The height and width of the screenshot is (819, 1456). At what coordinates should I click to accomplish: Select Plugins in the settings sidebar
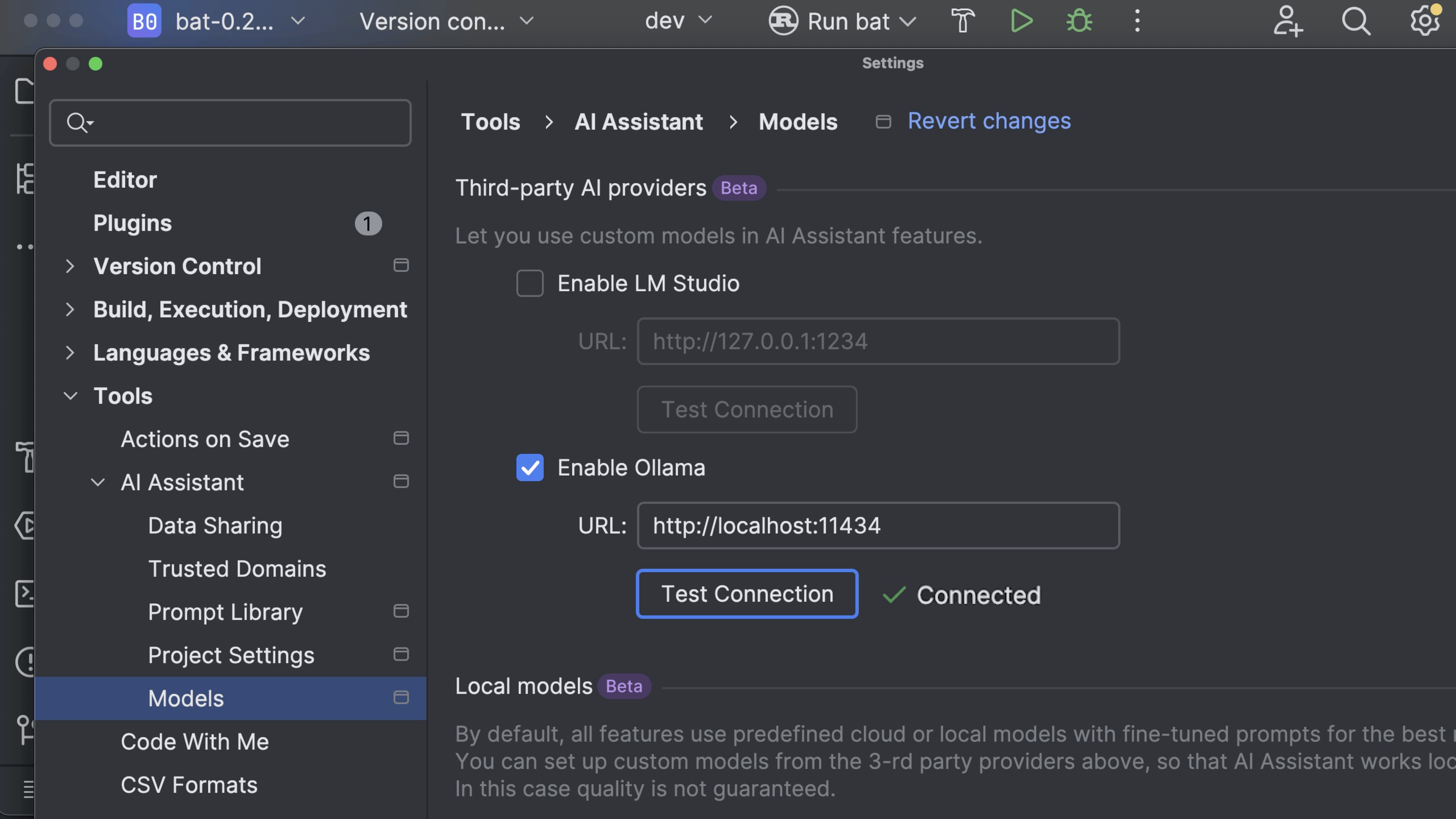coord(132,223)
